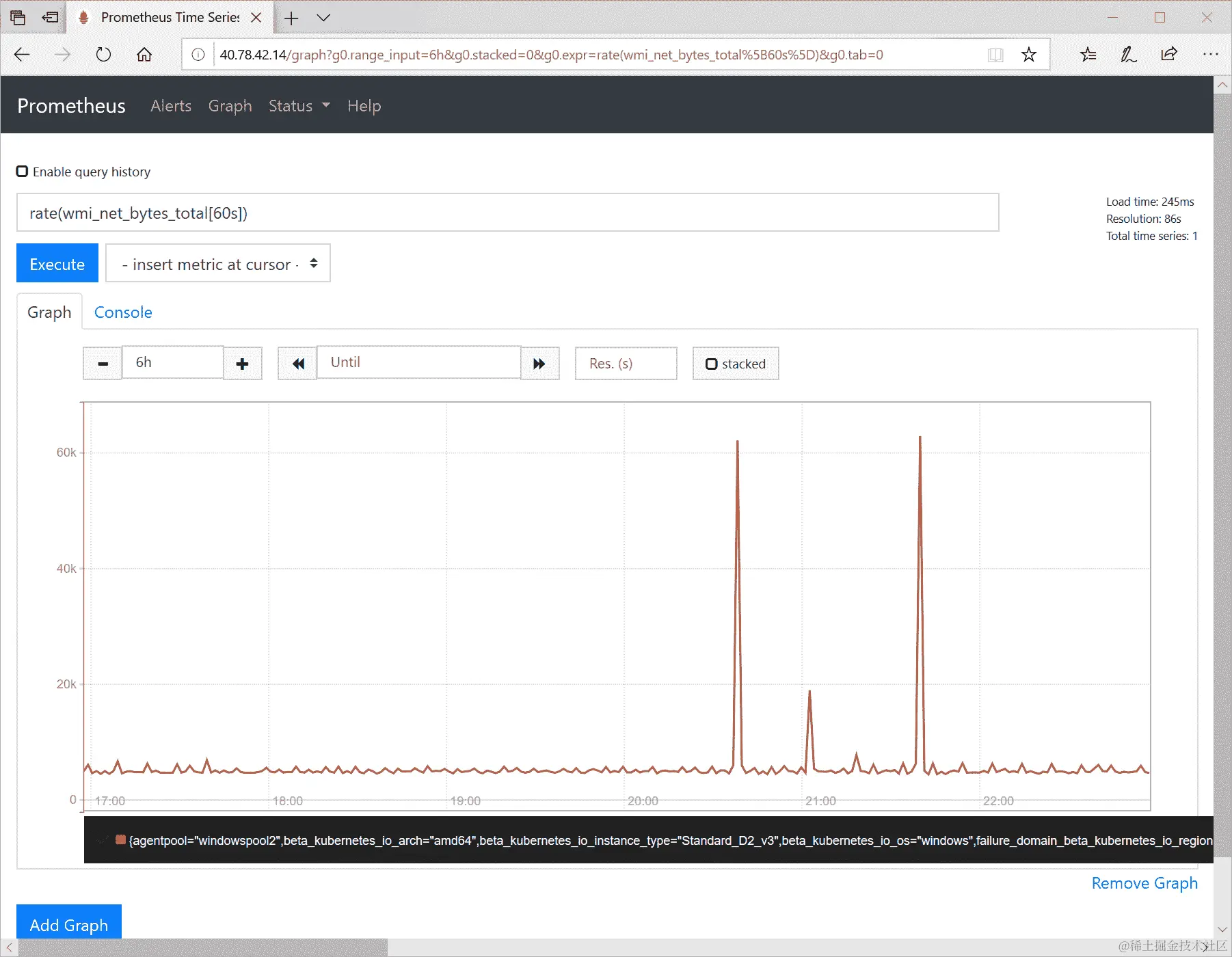Open reading view icon in address bar
This screenshot has height=957, width=1232.
point(995,55)
